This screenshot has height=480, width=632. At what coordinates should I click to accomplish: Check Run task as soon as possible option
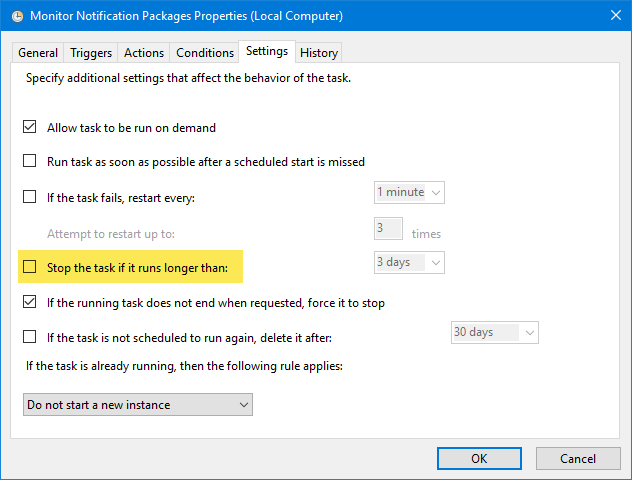coord(29,161)
